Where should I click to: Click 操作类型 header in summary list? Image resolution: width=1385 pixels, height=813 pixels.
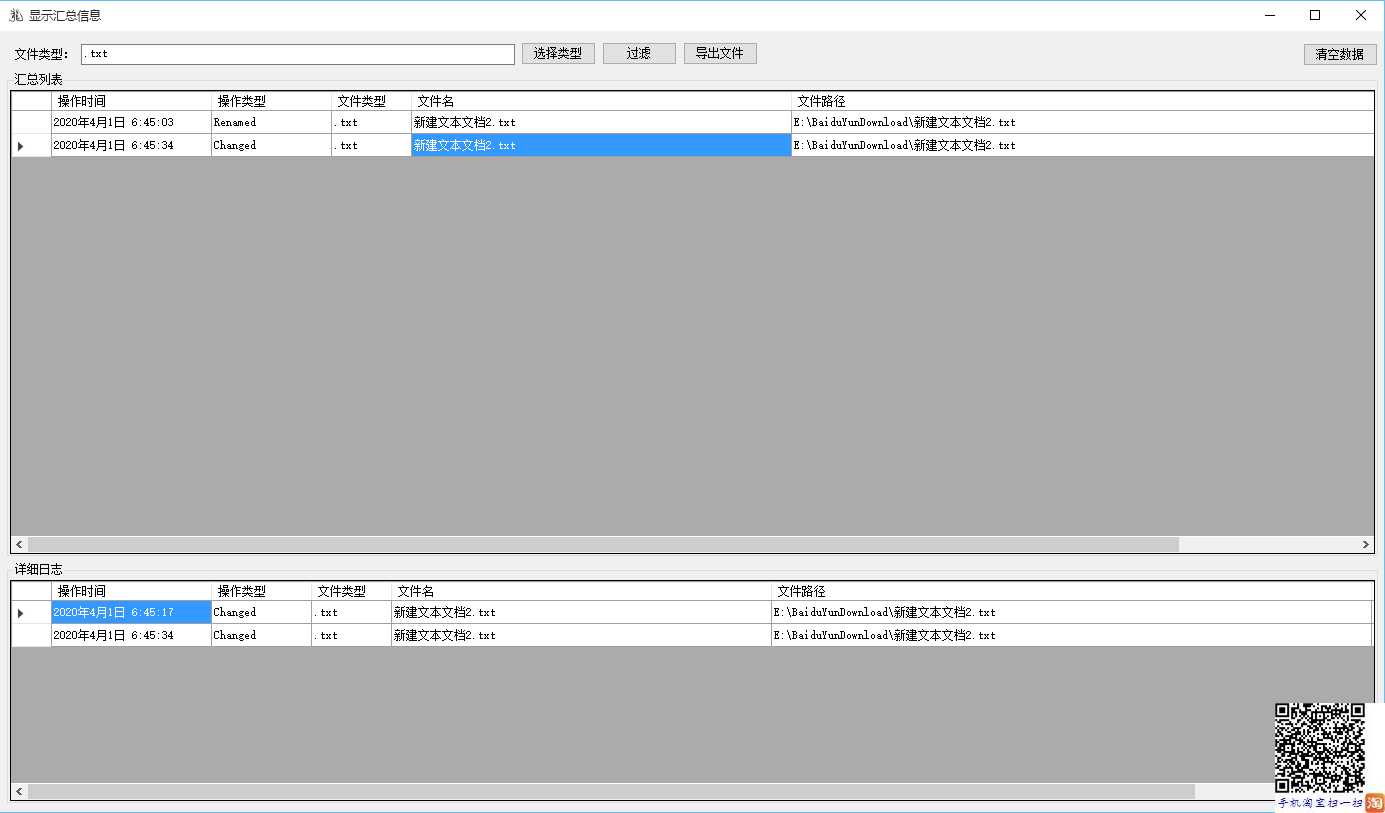tap(271, 101)
